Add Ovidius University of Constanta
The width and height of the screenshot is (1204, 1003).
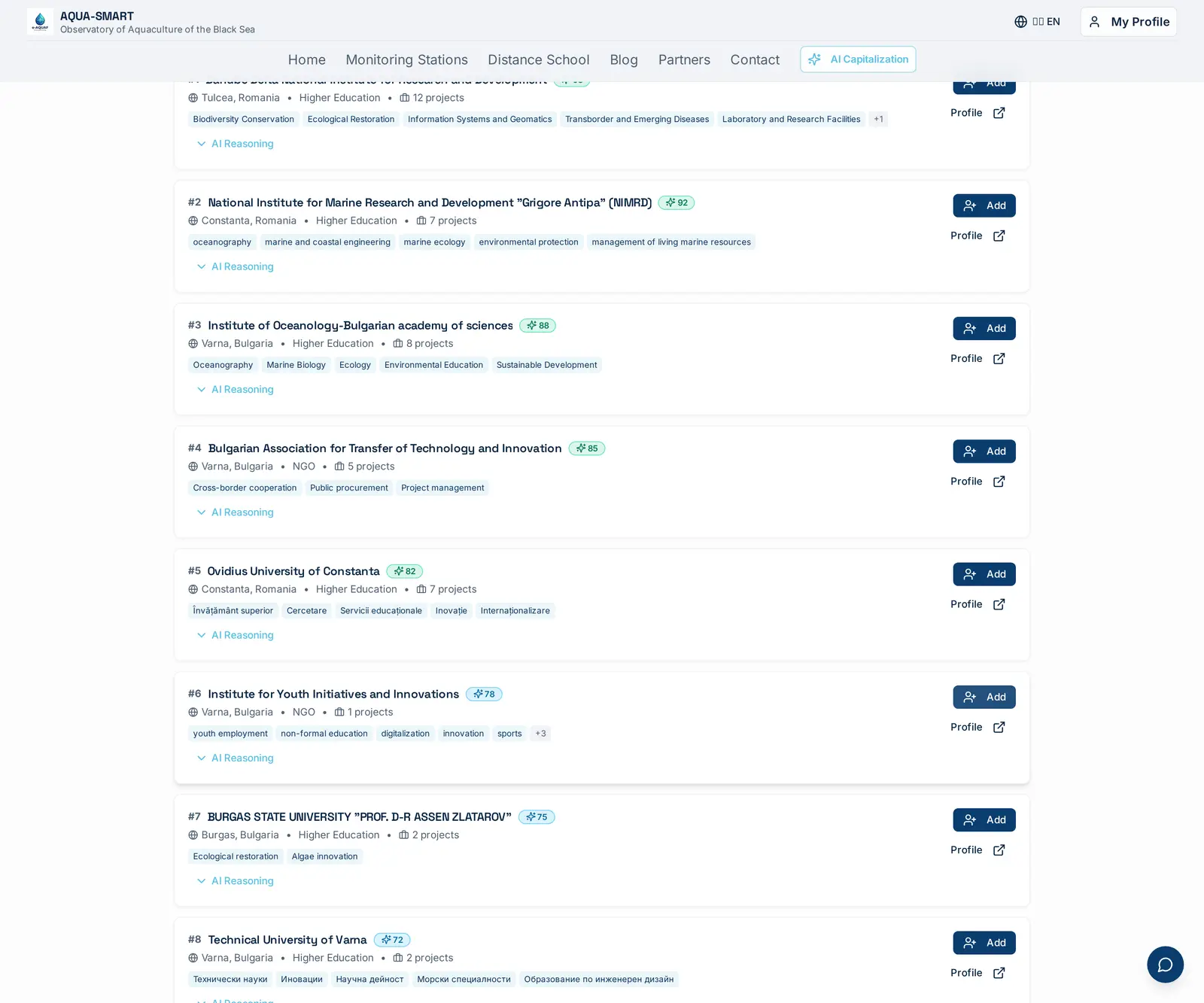click(984, 574)
